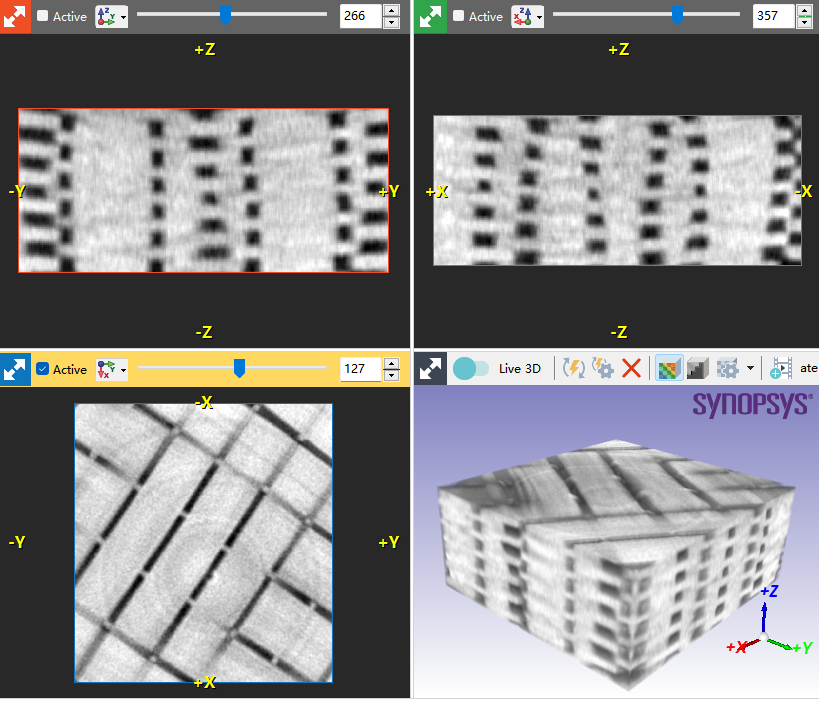Screen dimensions: 819x701
Task: Expand the 3D rendering view
Action: pos(430,367)
